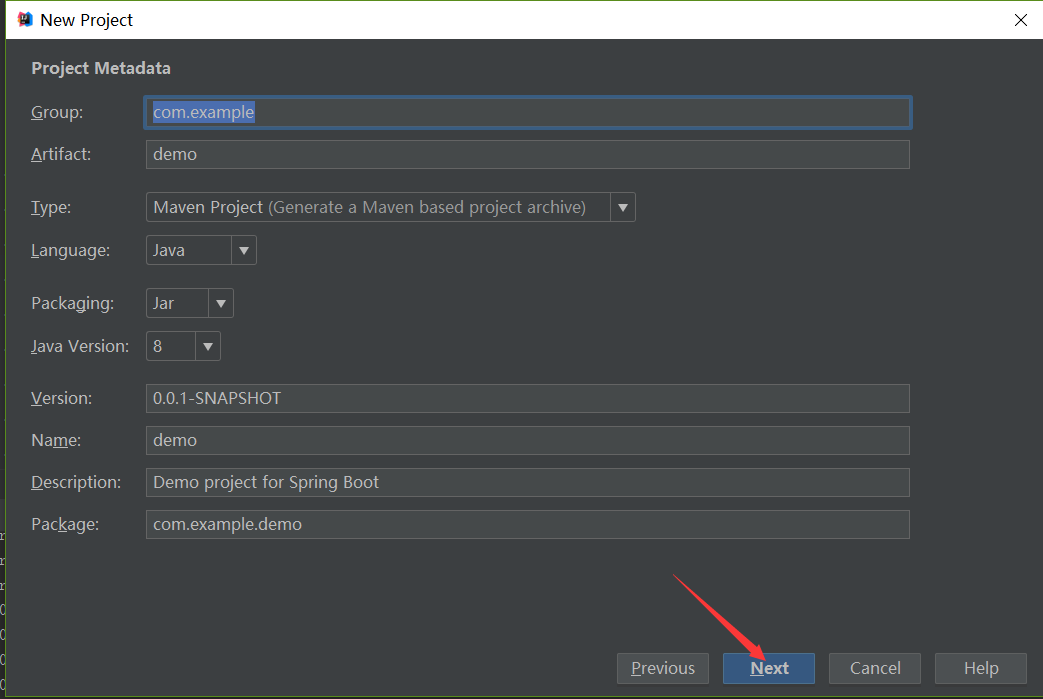The height and width of the screenshot is (699, 1043).
Task: Click the Packaging label
Action: 73,303
